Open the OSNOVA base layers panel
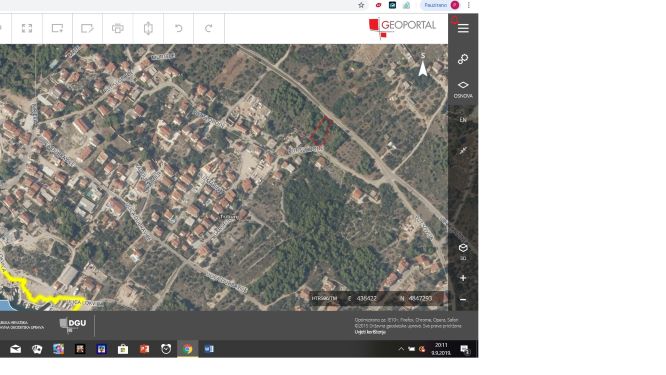The width and height of the screenshot is (666, 375). point(463,90)
